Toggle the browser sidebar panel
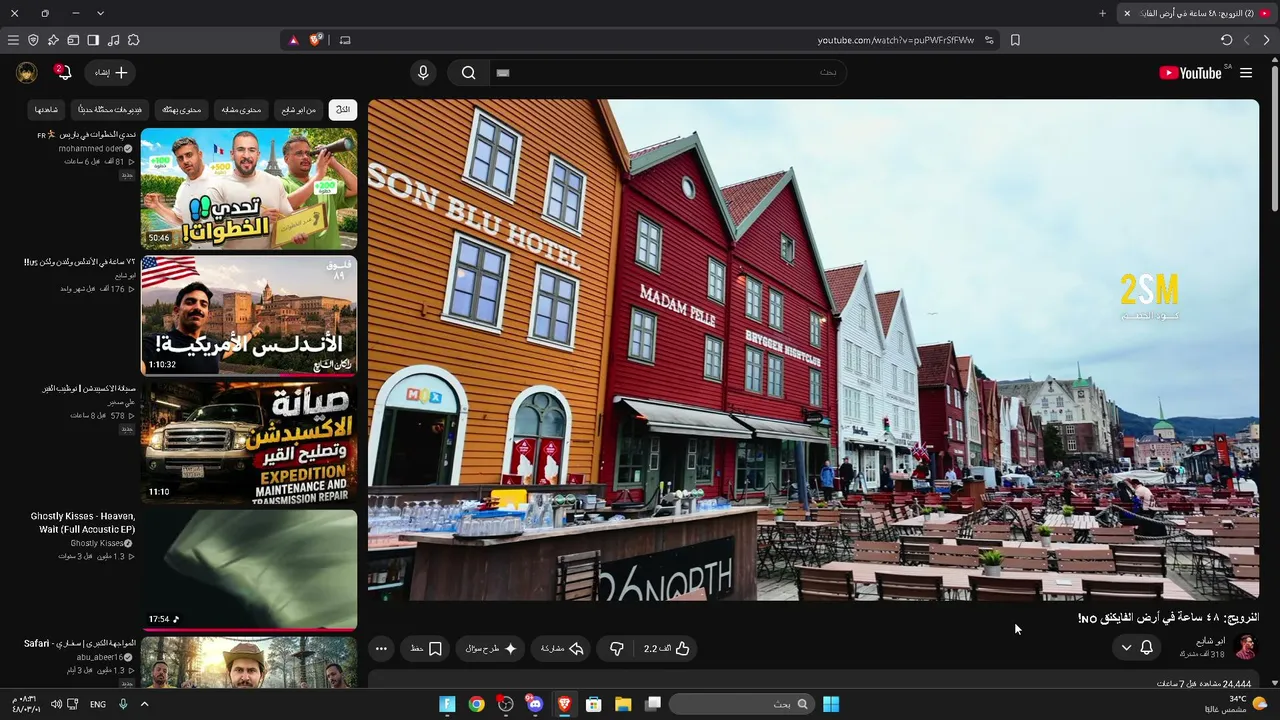1280x720 pixels. [x=93, y=40]
